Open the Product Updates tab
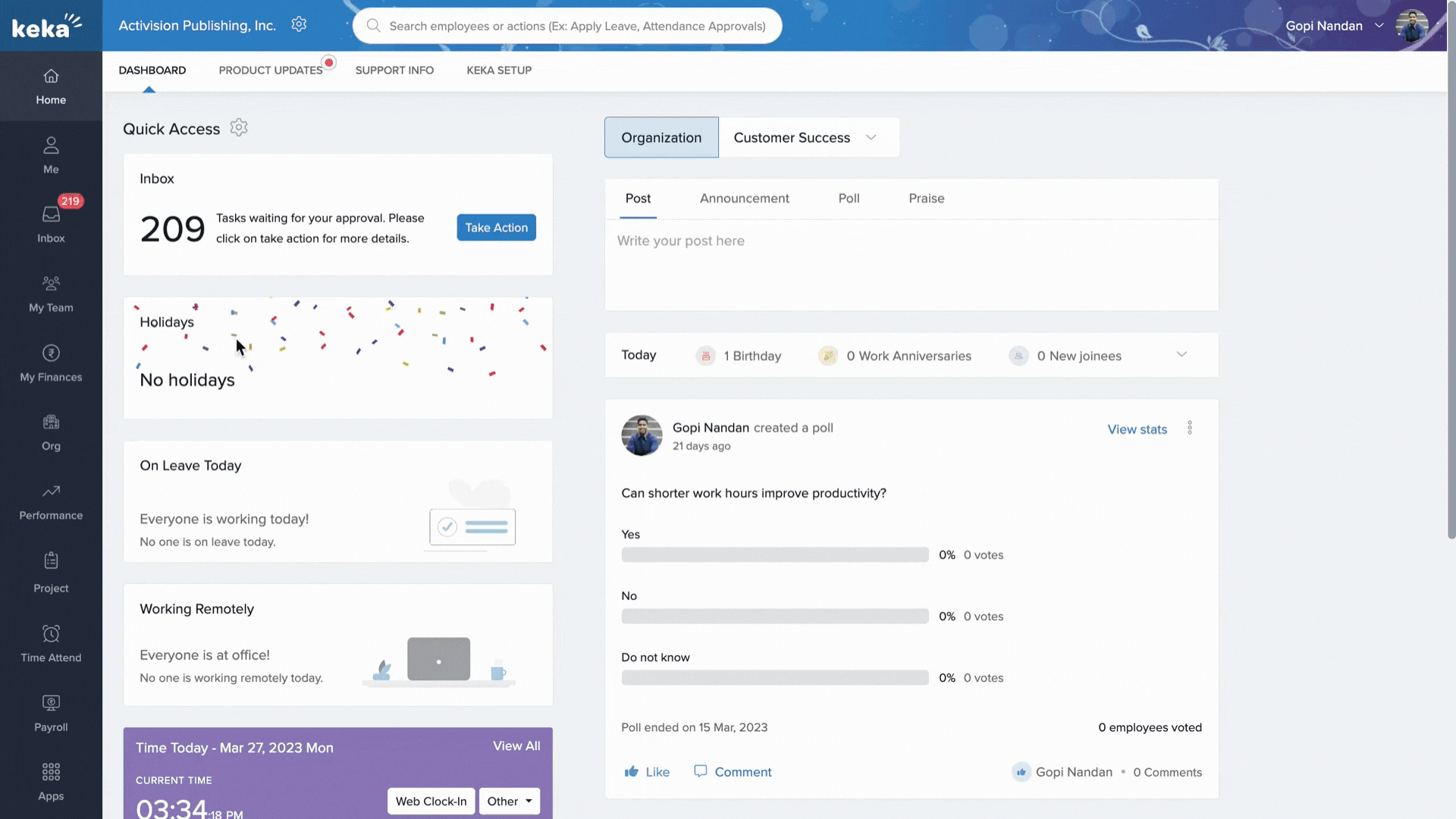This screenshot has height=819, width=1456. pyautogui.click(x=271, y=71)
